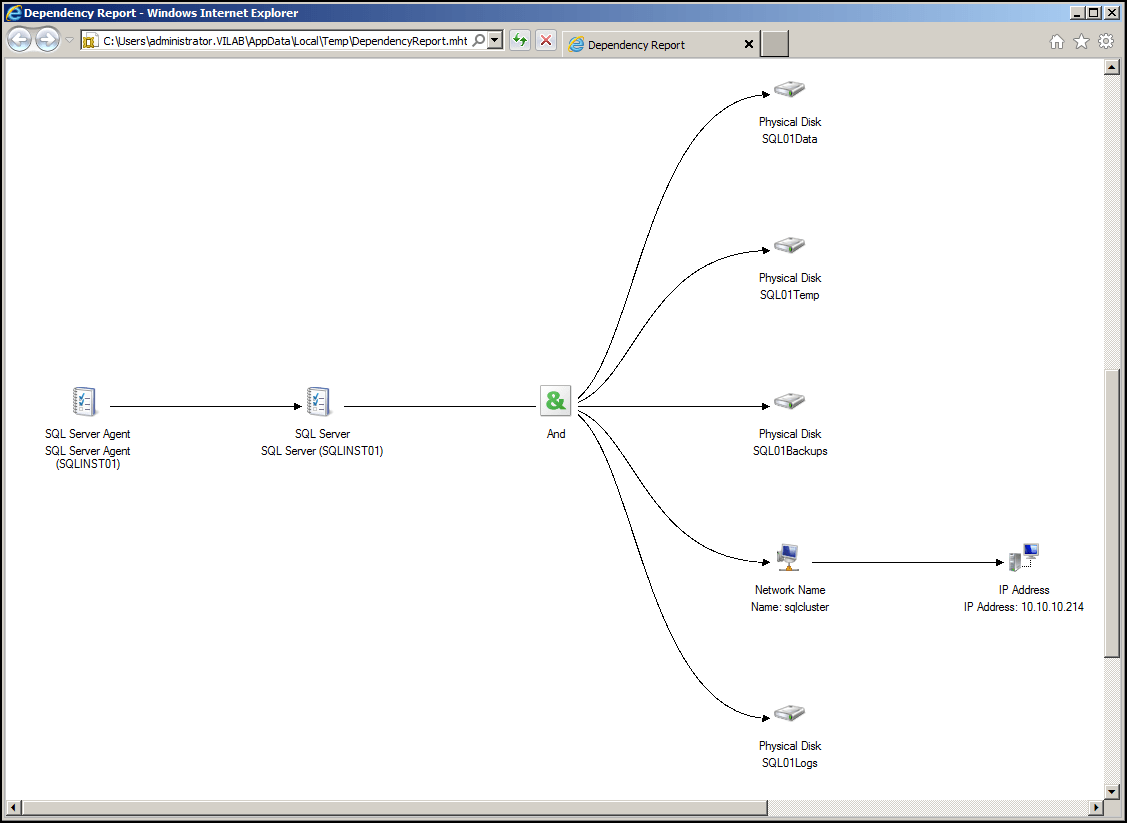The width and height of the screenshot is (1127, 823).
Task: Select the SQL01Data physical disk icon
Action: click(789, 90)
